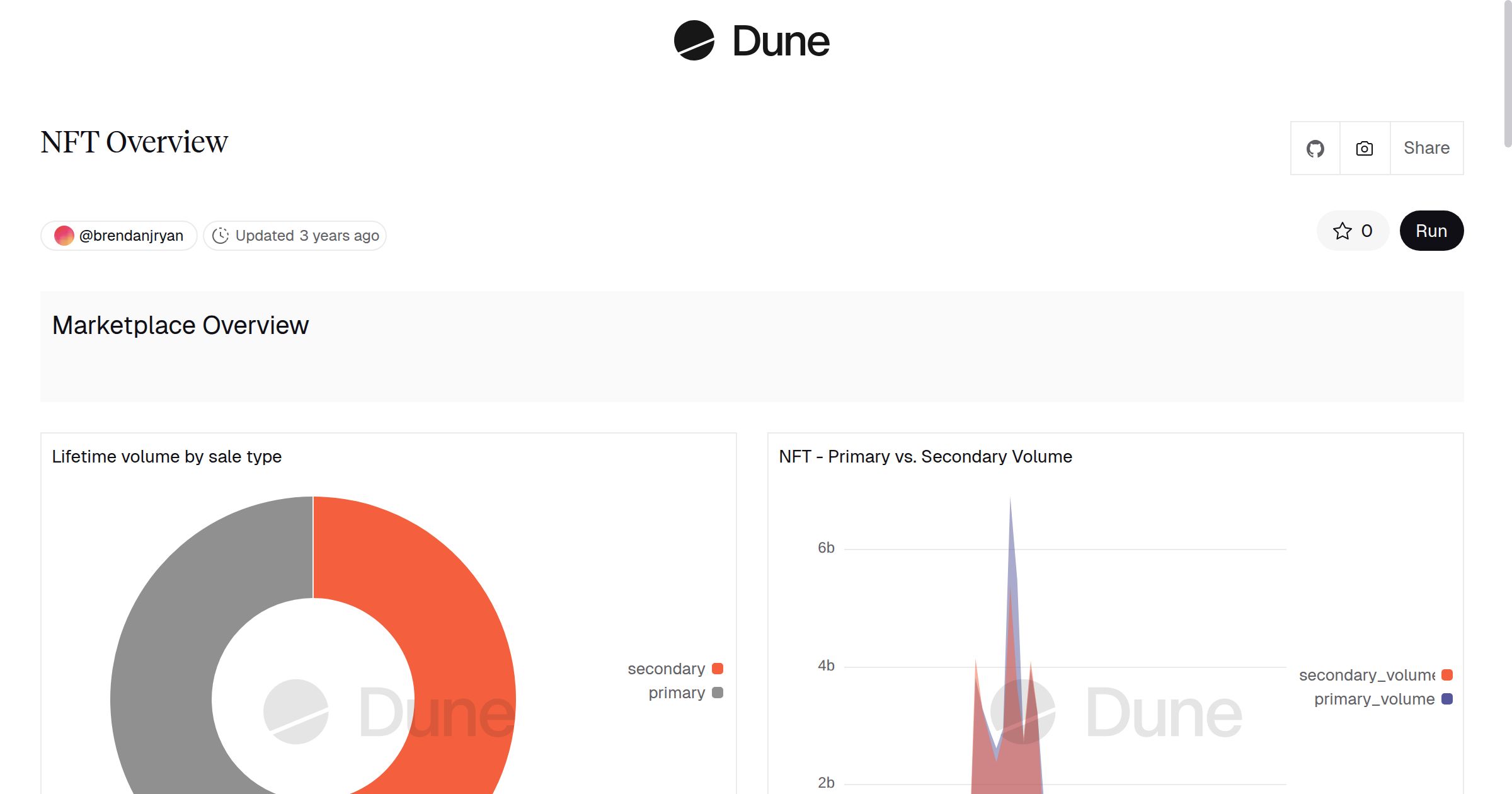
Task: Click the camera screenshot icon
Action: pyautogui.click(x=1364, y=149)
